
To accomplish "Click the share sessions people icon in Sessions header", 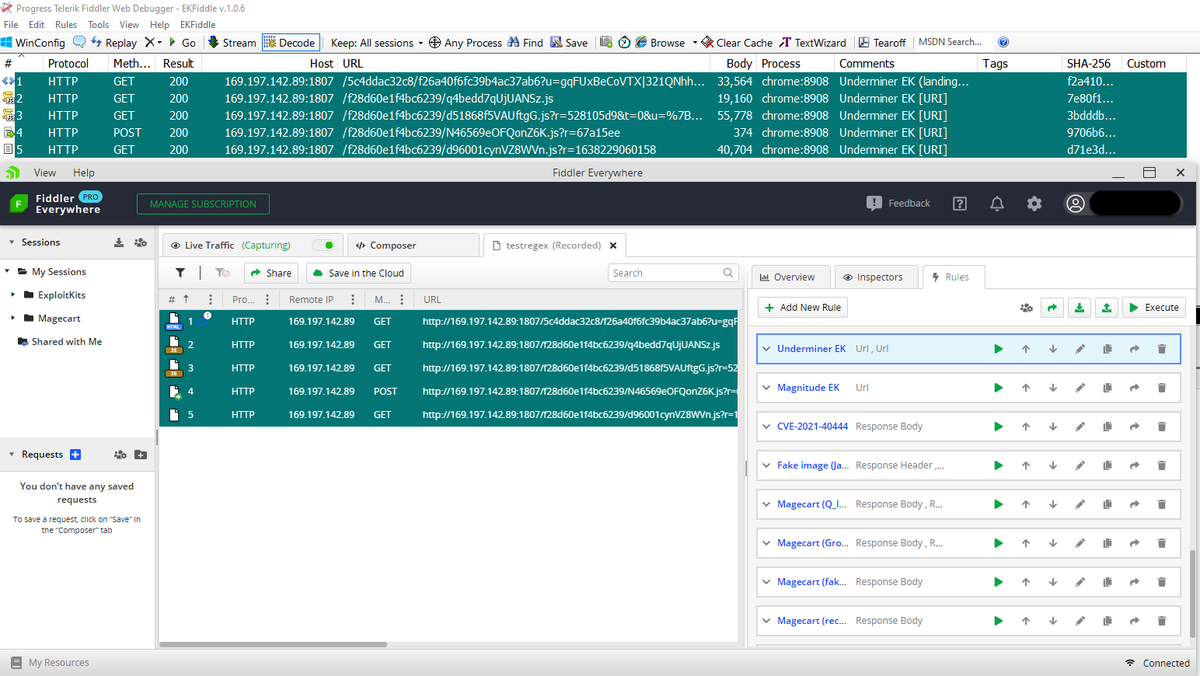I will click(x=140, y=243).
